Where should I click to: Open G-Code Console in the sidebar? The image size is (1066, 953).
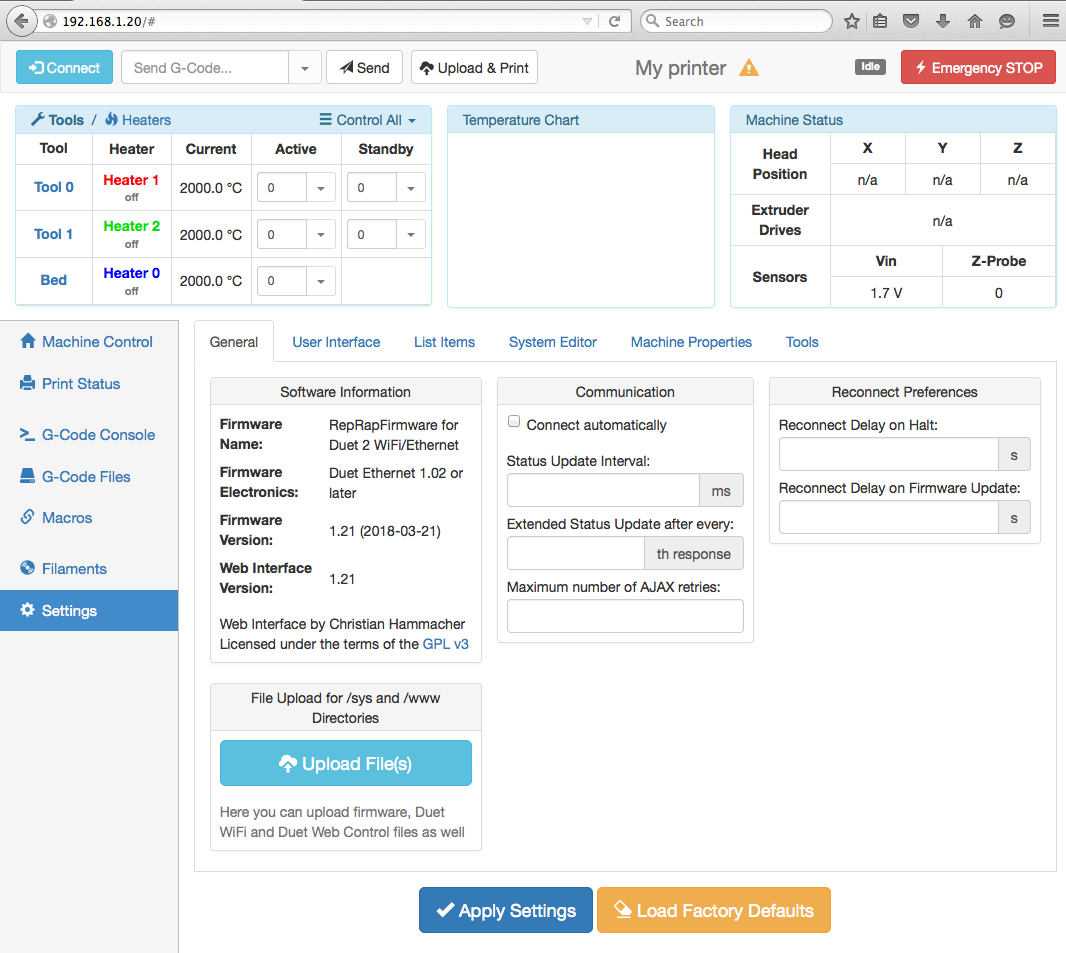[98, 435]
